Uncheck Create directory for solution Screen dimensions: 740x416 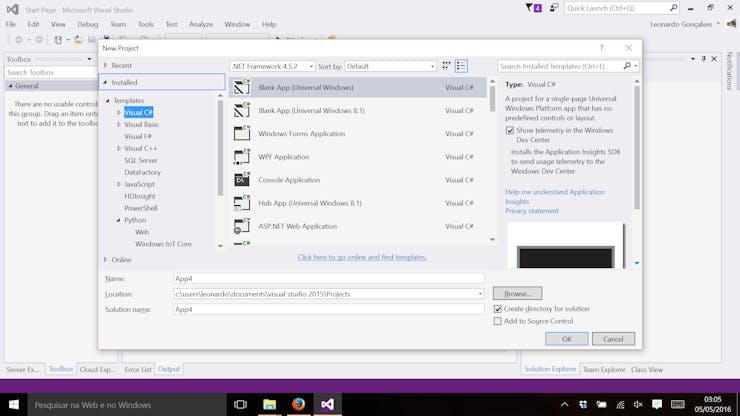coord(497,309)
